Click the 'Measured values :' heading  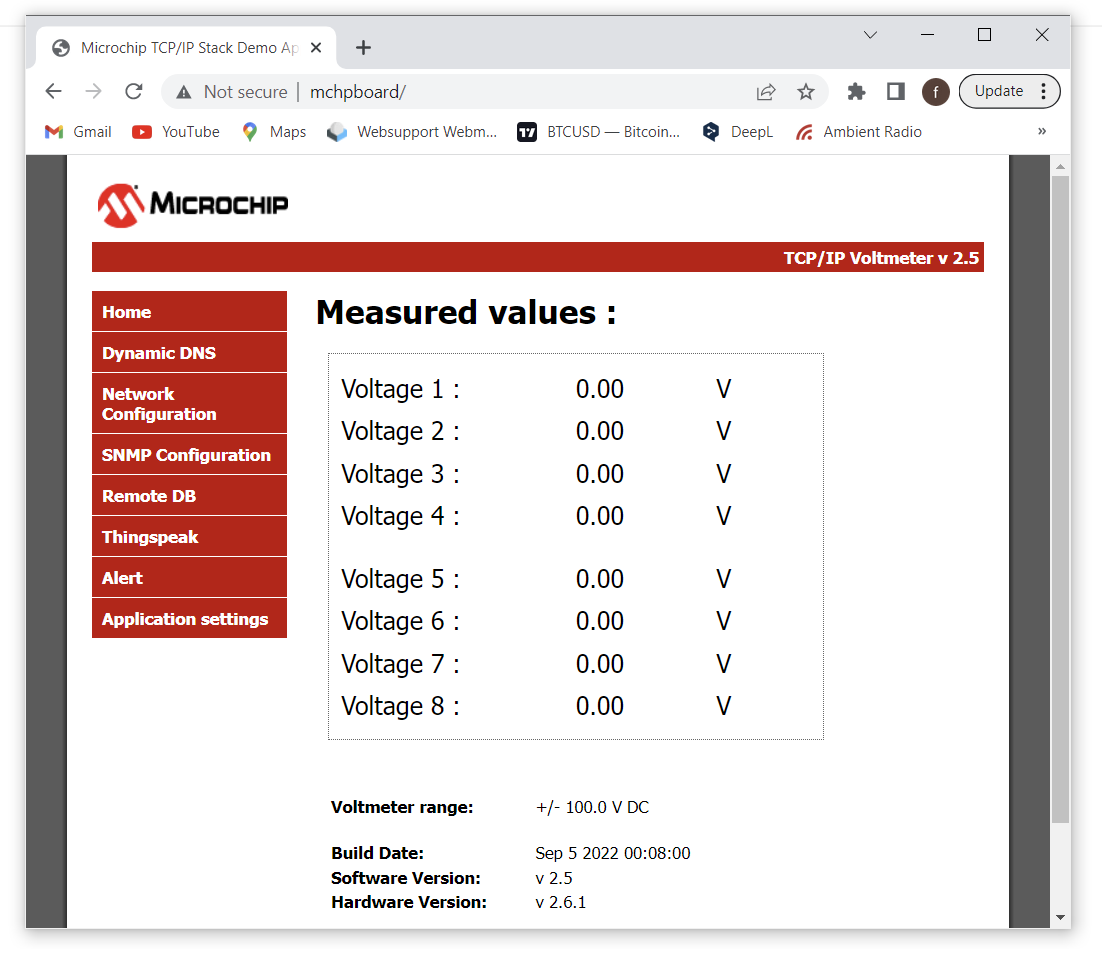click(467, 313)
